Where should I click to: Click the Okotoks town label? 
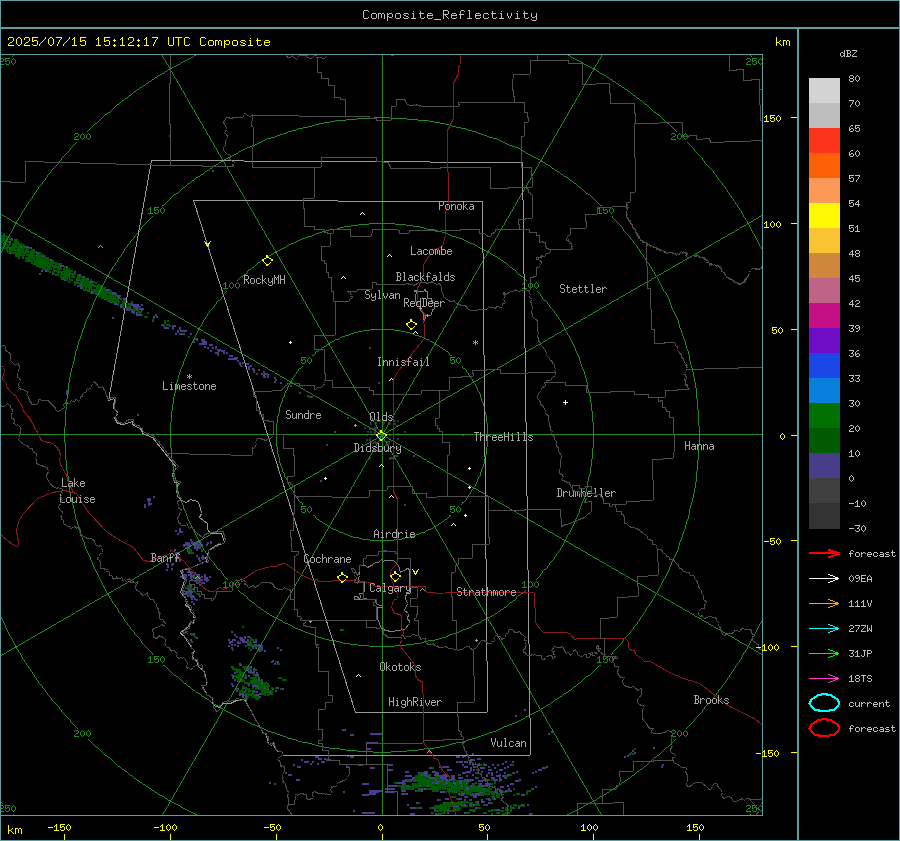(400, 666)
